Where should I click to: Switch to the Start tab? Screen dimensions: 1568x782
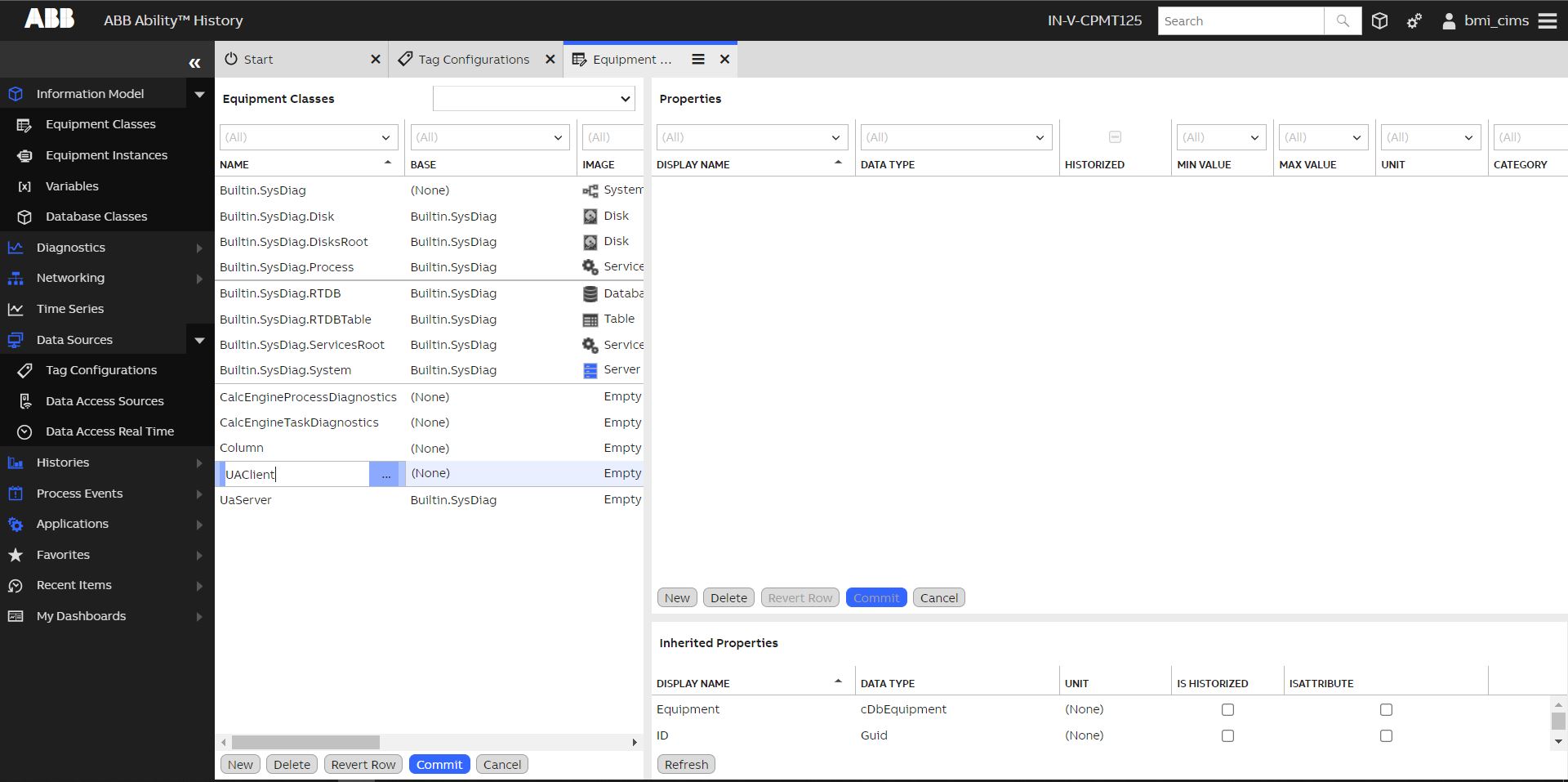coord(301,60)
